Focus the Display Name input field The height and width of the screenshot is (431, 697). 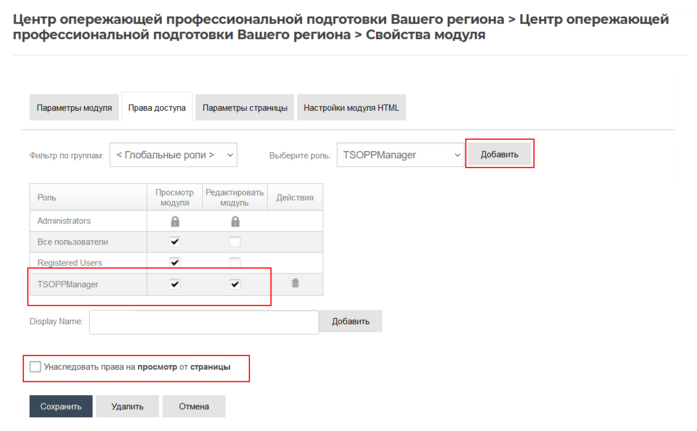[x=204, y=322]
